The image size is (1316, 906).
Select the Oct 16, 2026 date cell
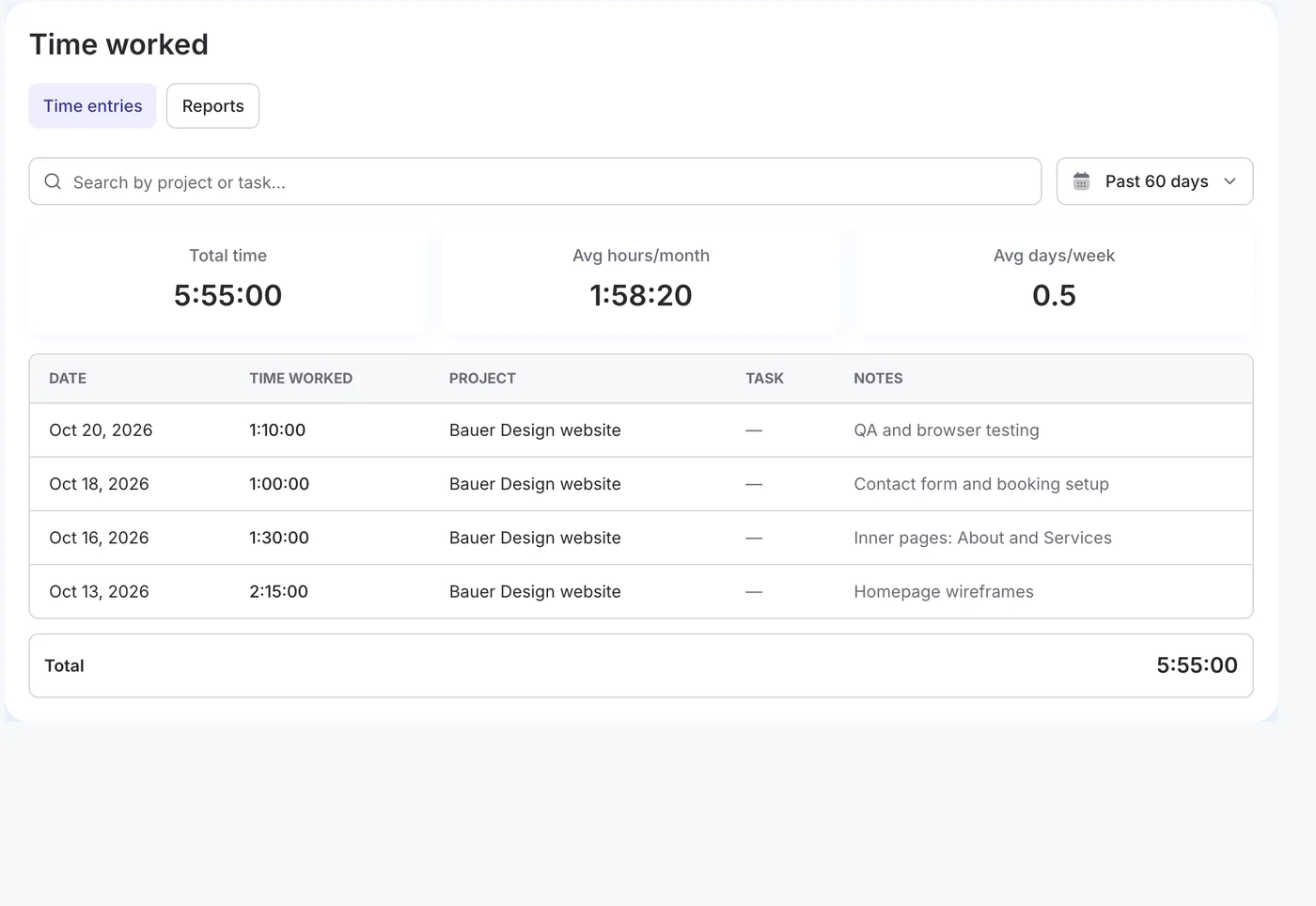99,538
